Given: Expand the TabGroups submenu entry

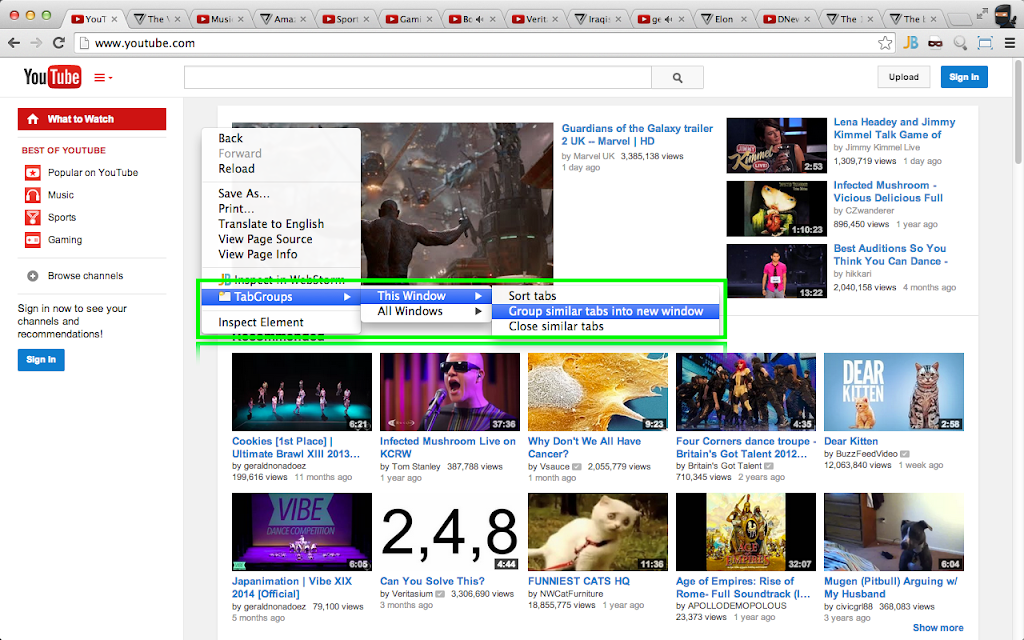Looking at the screenshot, I should point(281,296).
